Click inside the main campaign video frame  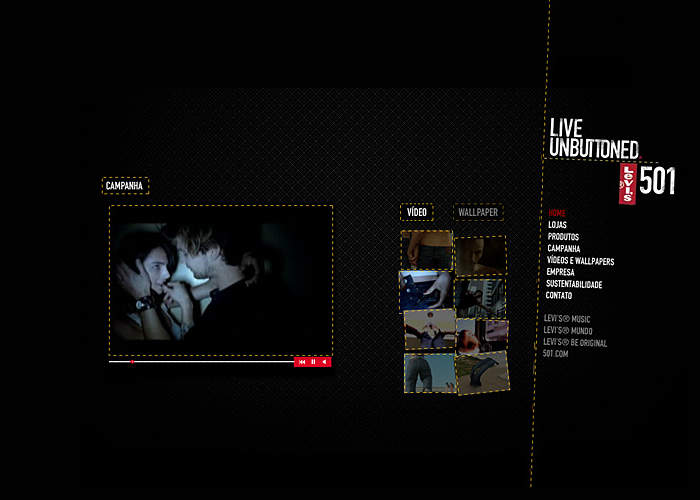point(221,281)
